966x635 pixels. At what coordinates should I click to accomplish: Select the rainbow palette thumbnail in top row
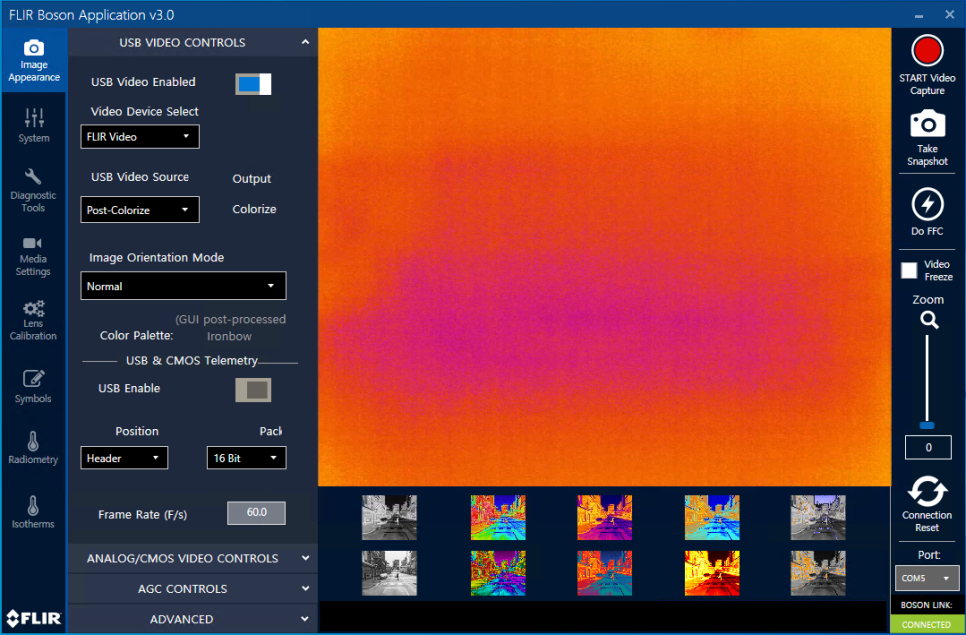pyautogui.click(x=498, y=517)
